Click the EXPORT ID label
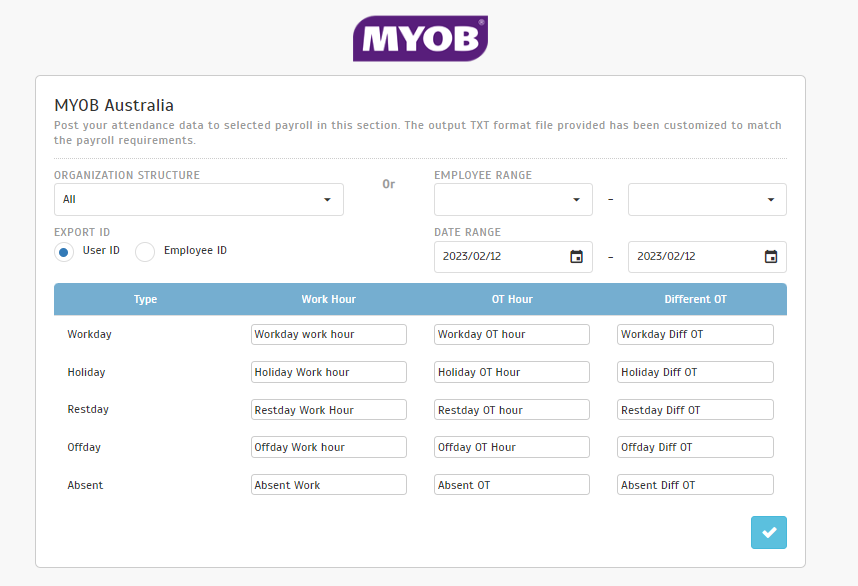Viewport: 858px width, 586px height. [x=82, y=232]
